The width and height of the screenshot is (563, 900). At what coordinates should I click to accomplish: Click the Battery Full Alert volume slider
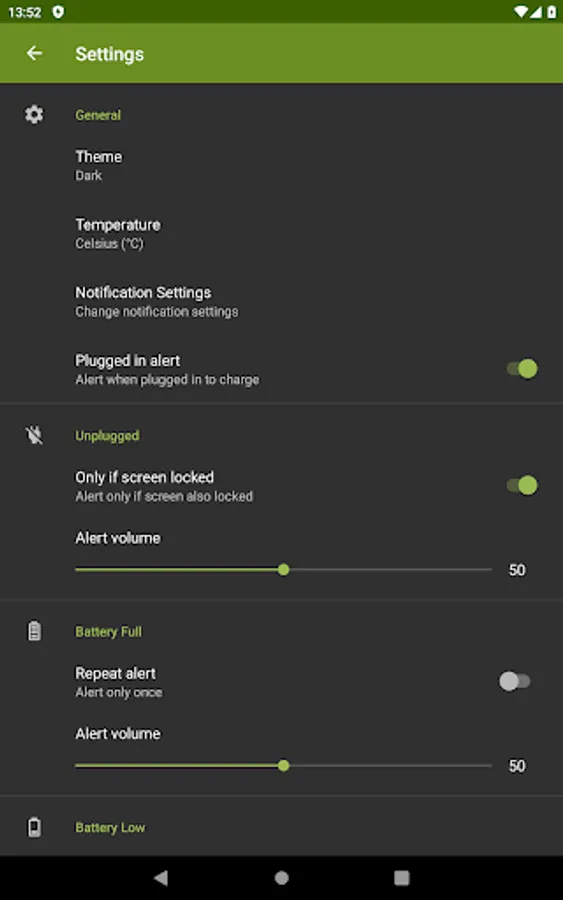284,765
